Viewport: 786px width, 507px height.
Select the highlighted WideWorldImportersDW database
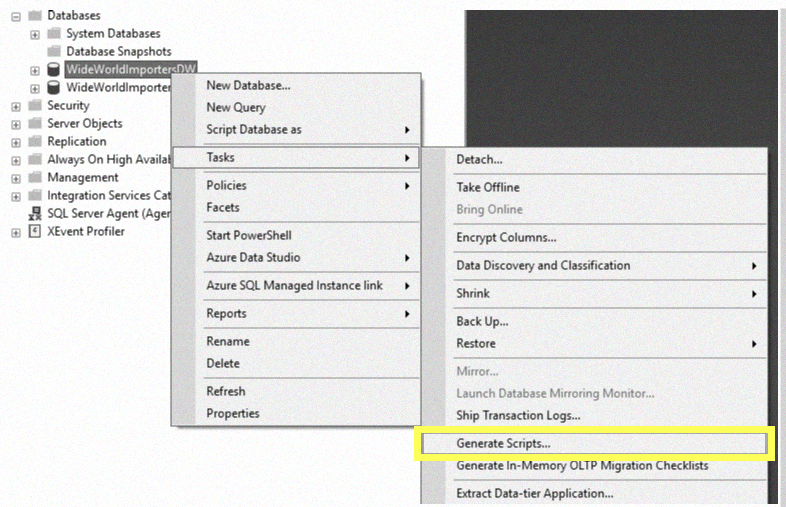coord(131,69)
